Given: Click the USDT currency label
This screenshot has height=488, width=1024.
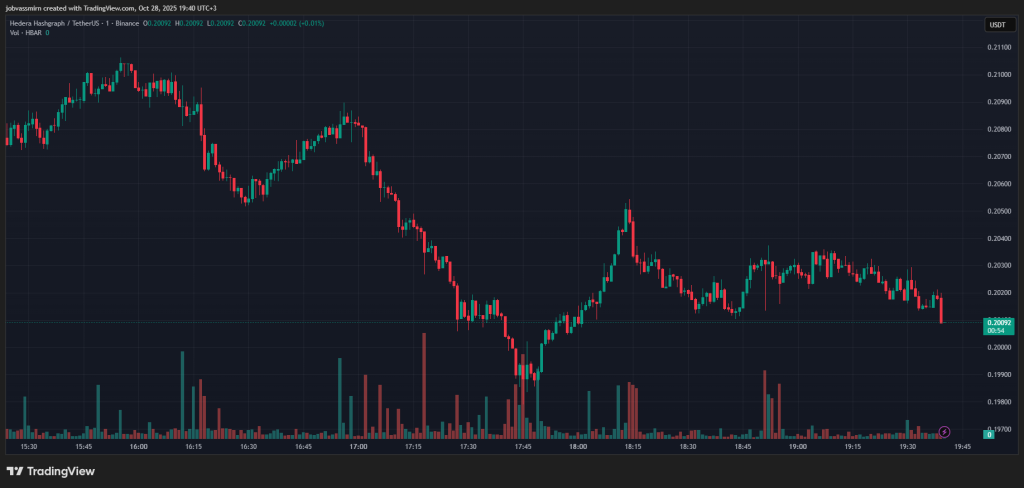Looking at the screenshot, I should pos(997,25).
